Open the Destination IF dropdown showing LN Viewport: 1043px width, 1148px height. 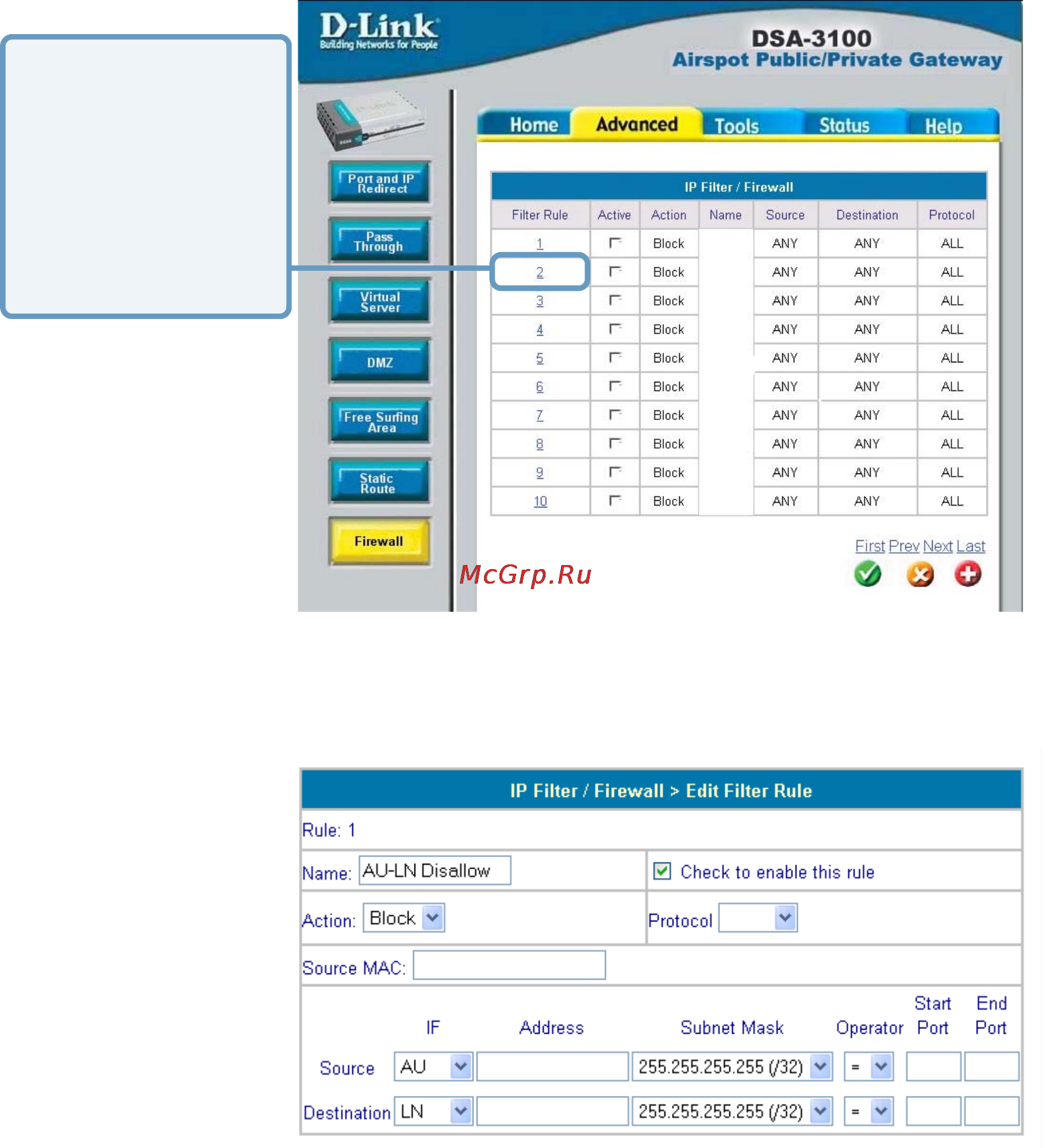pyautogui.click(x=433, y=1111)
